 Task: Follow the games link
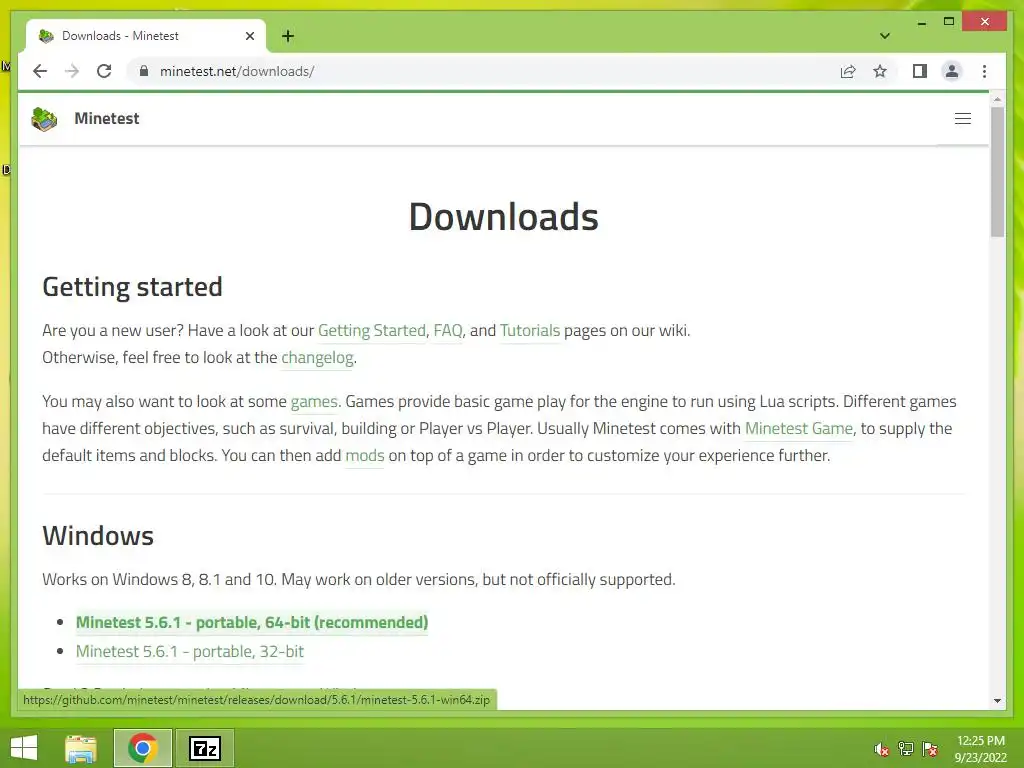314,402
